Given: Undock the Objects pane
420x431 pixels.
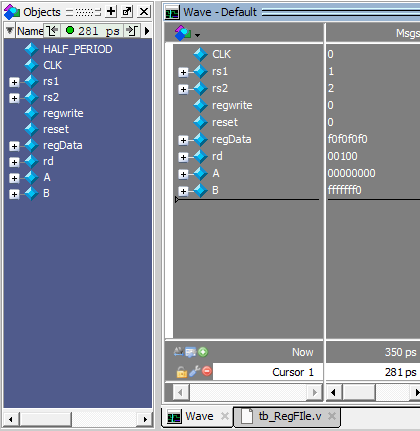Looking at the screenshot, I should tap(127, 12).
